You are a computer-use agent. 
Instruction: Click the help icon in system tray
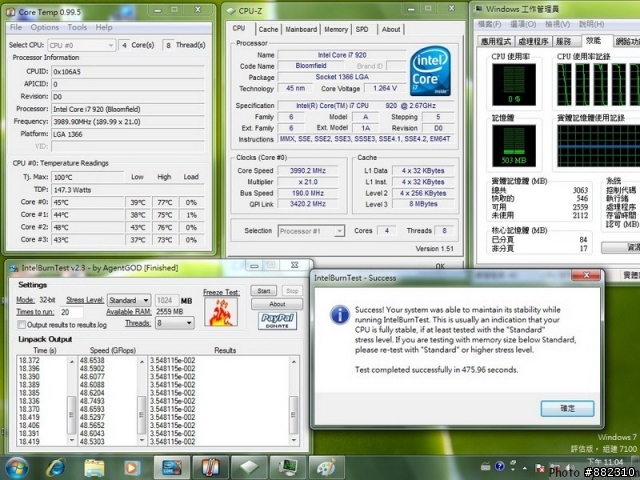click(x=499, y=466)
